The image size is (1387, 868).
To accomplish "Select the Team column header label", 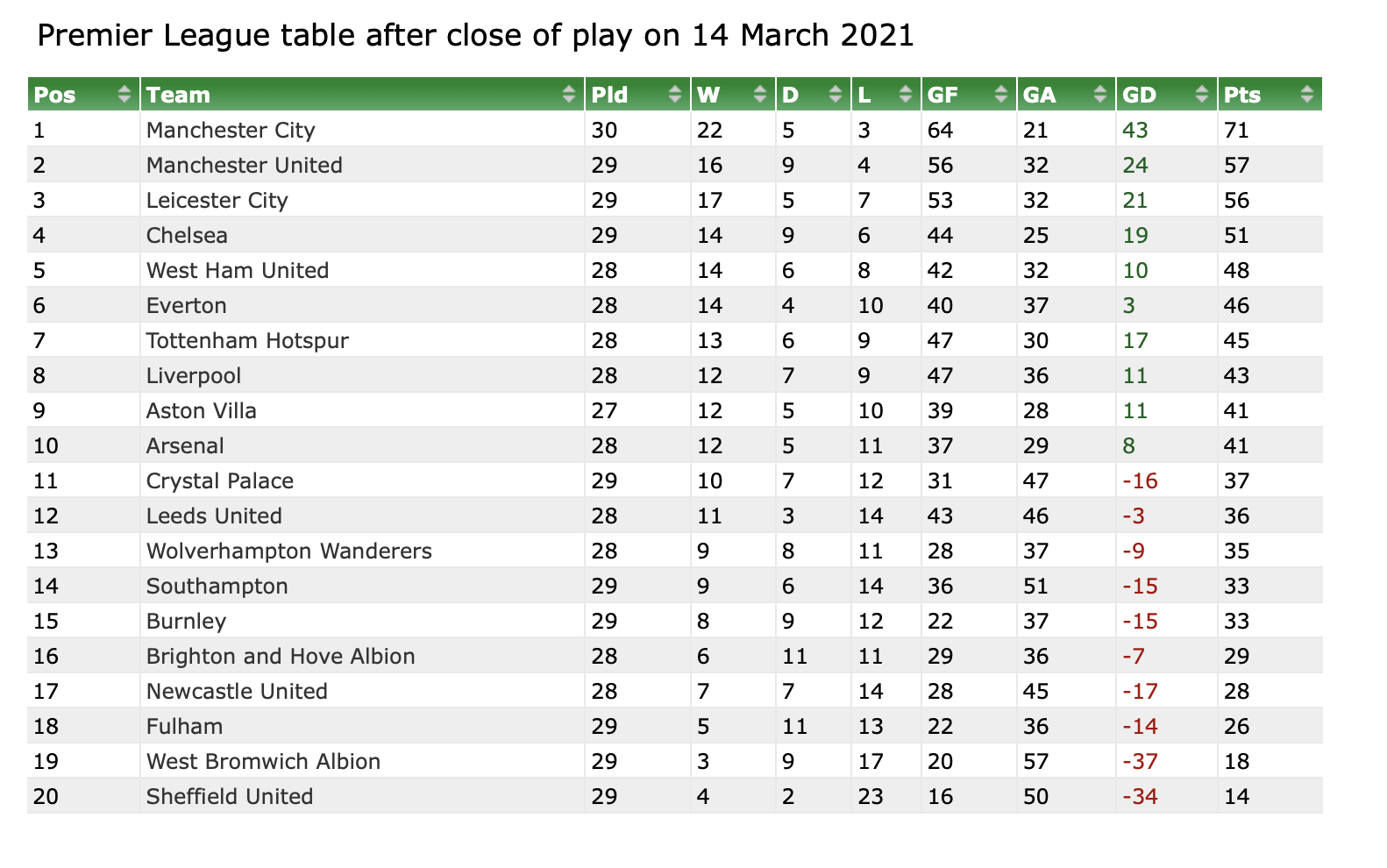I will pyautogui.click(x=179, y=95).
